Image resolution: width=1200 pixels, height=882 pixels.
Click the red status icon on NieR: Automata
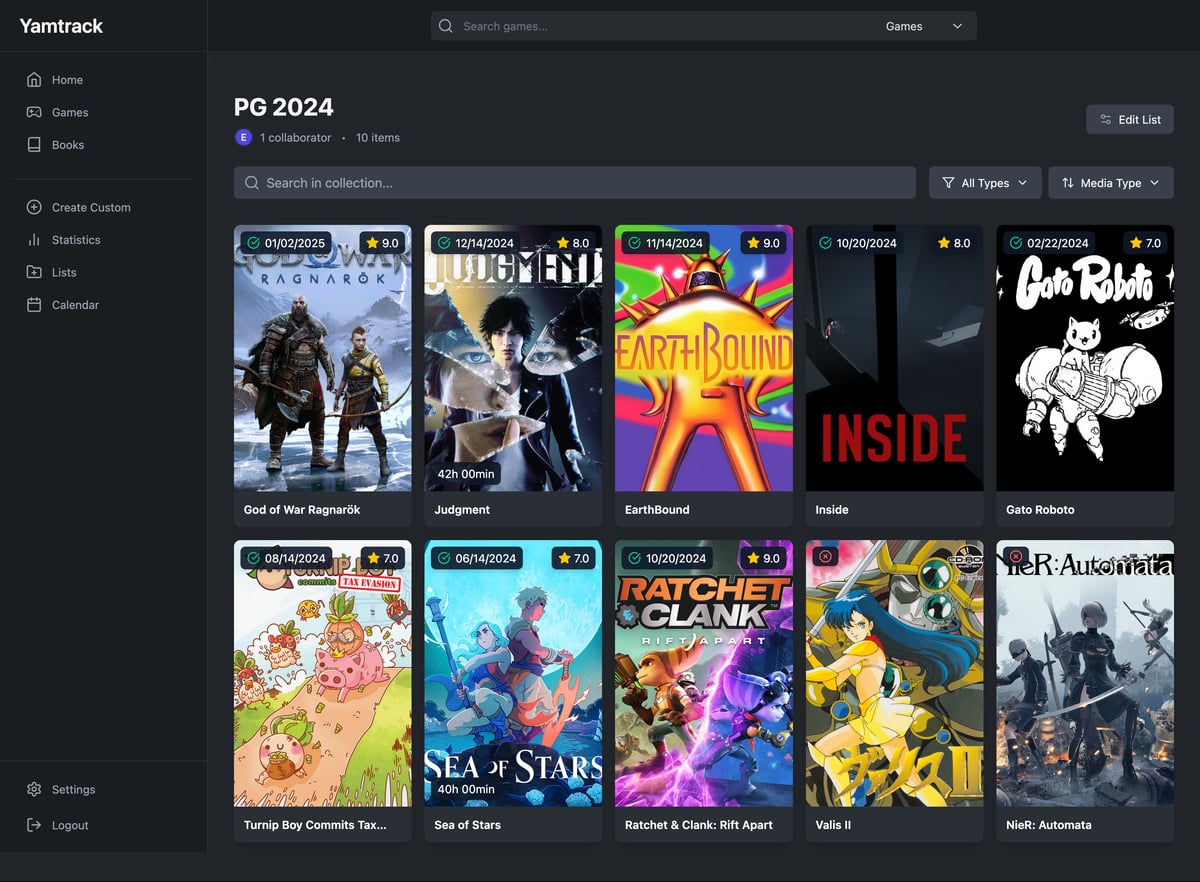(1016, 556)
